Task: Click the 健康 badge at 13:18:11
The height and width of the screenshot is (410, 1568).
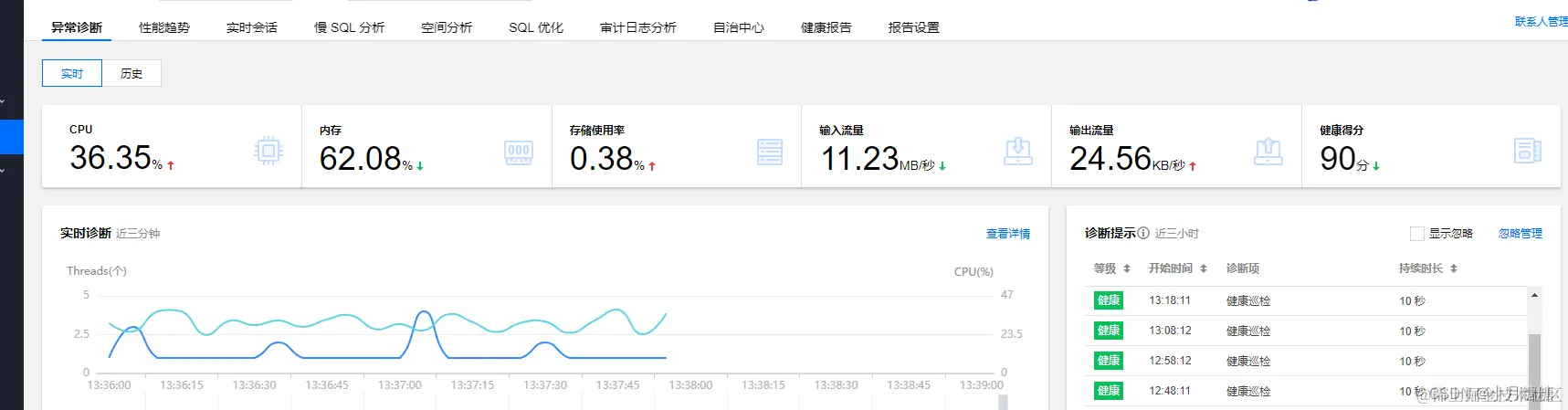Action: click(1109, 300)
